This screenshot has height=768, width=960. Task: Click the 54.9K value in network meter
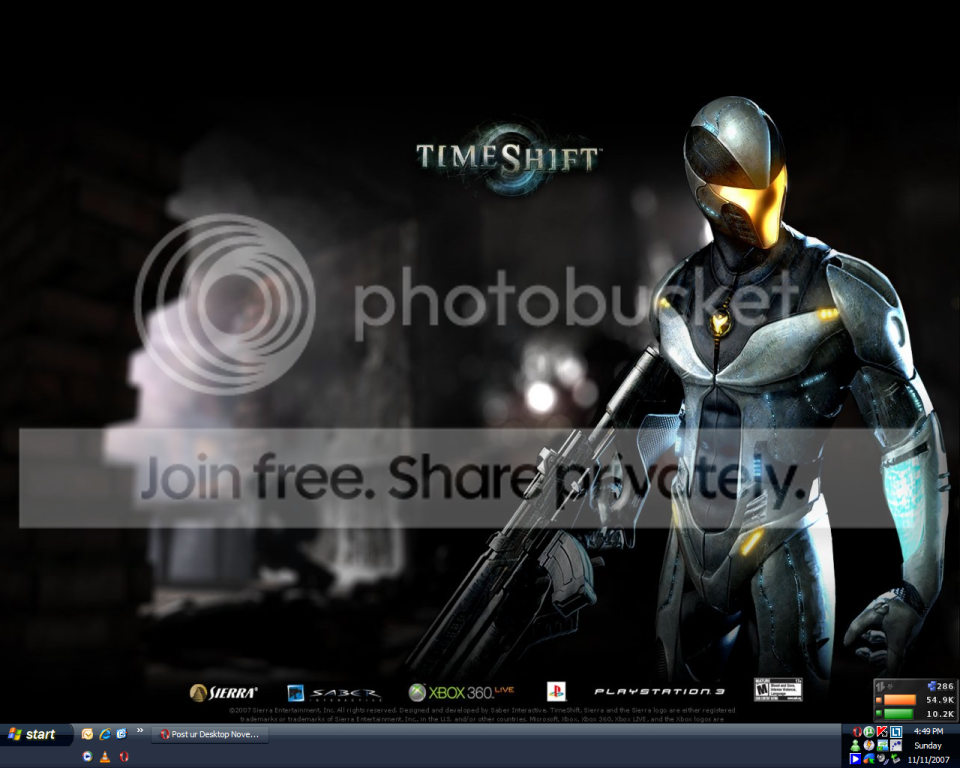point(940,700)
